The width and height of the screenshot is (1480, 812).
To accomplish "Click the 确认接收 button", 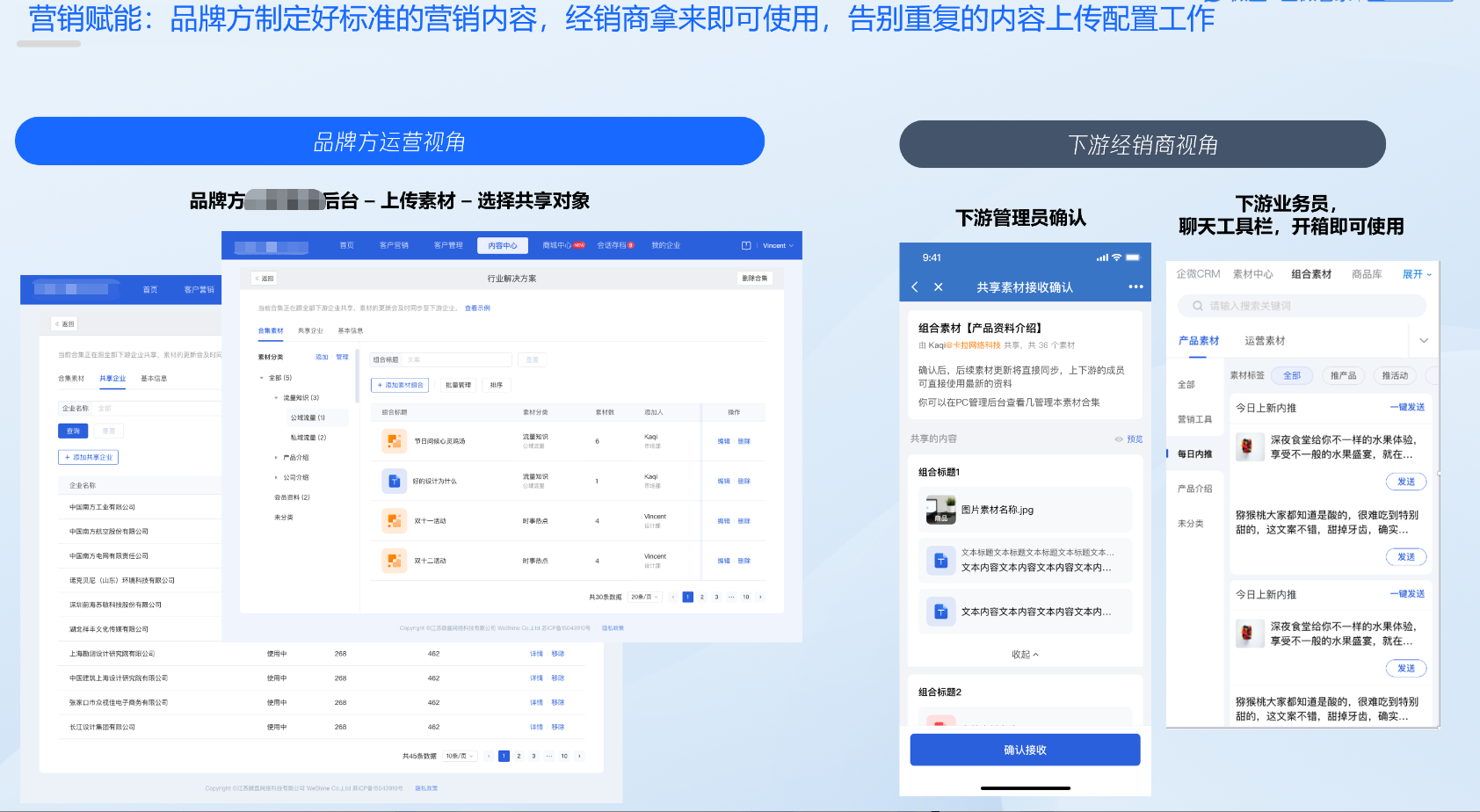I will click(1025, 750).
